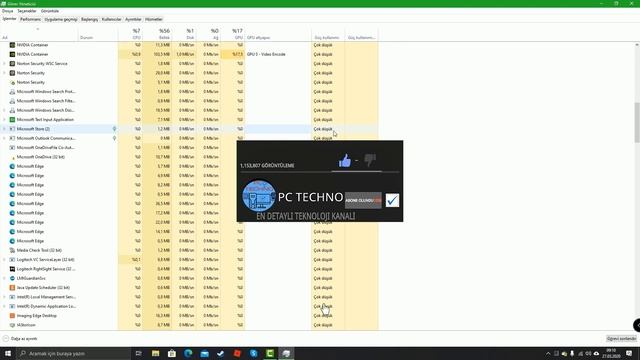Viewport: 640px width, 360px height.
Task: Click the OneDrive cloud tray icon
Action: tap(596, 353)
